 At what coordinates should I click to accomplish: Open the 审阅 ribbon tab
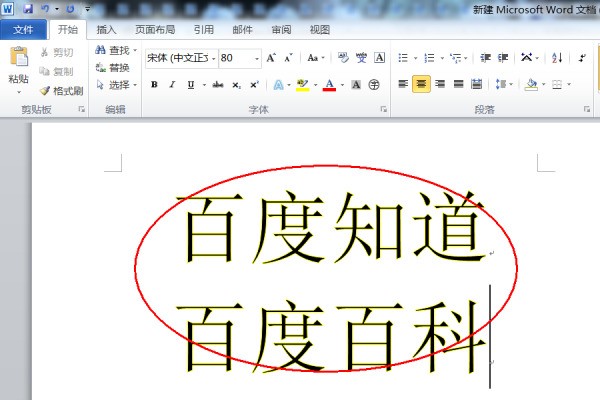(x=281, y=29)
